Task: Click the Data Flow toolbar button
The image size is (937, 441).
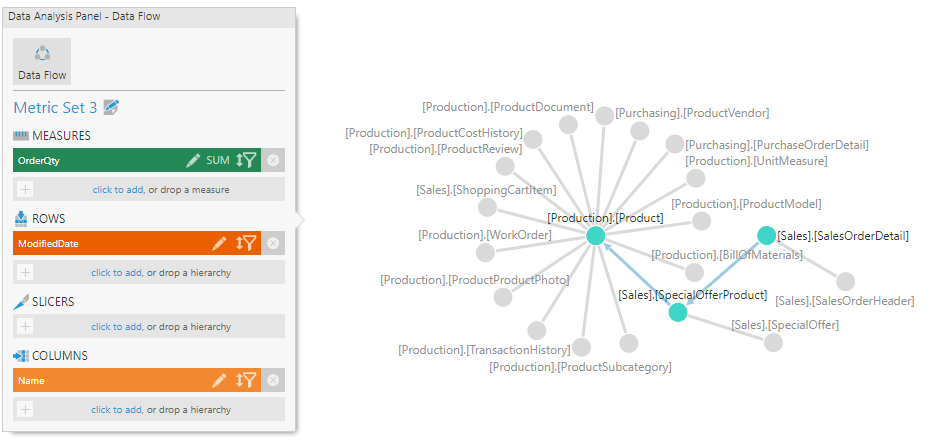Action: click(x=42, y=61)
